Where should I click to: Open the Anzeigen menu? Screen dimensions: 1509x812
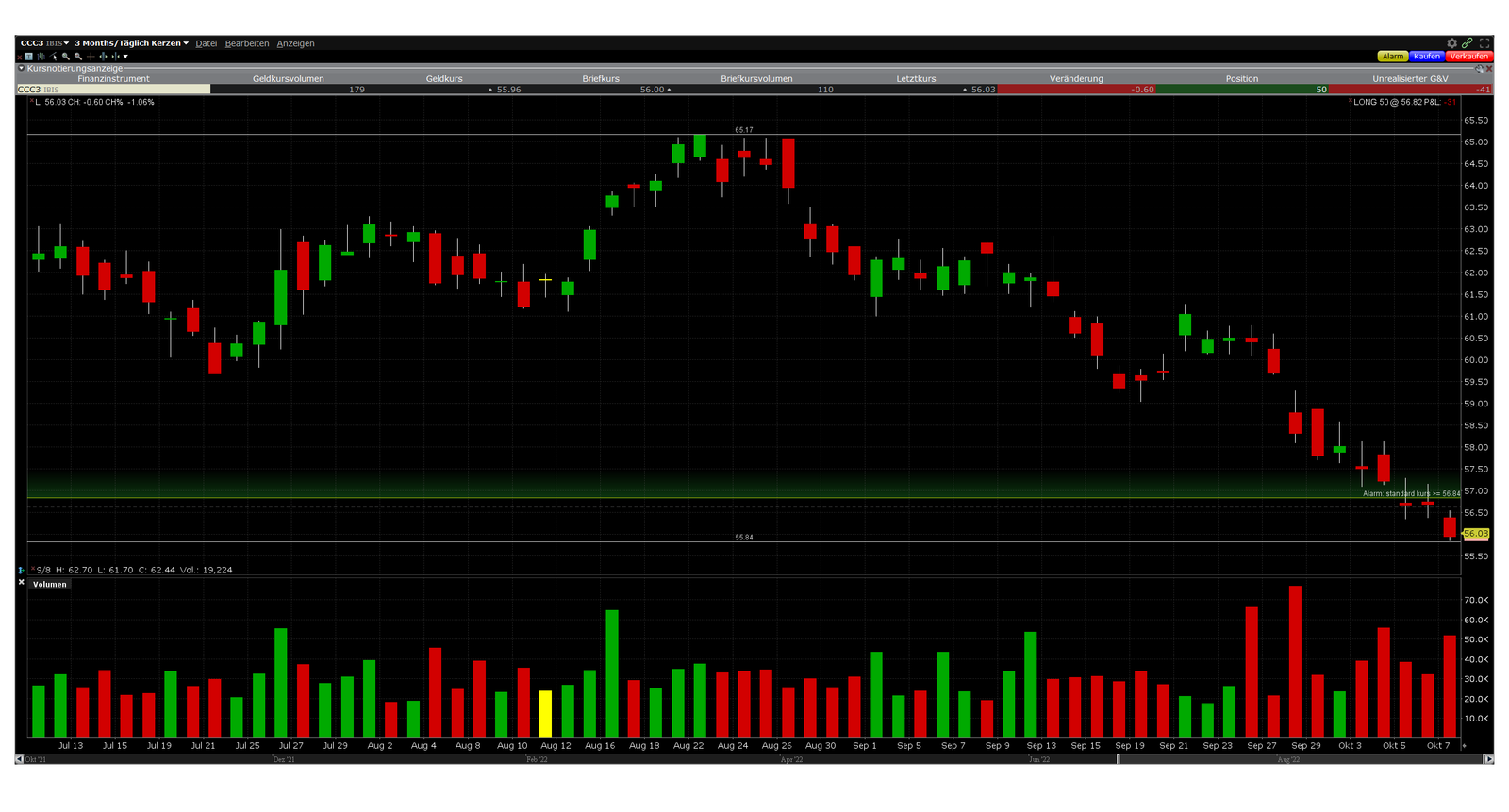(295, 43)
